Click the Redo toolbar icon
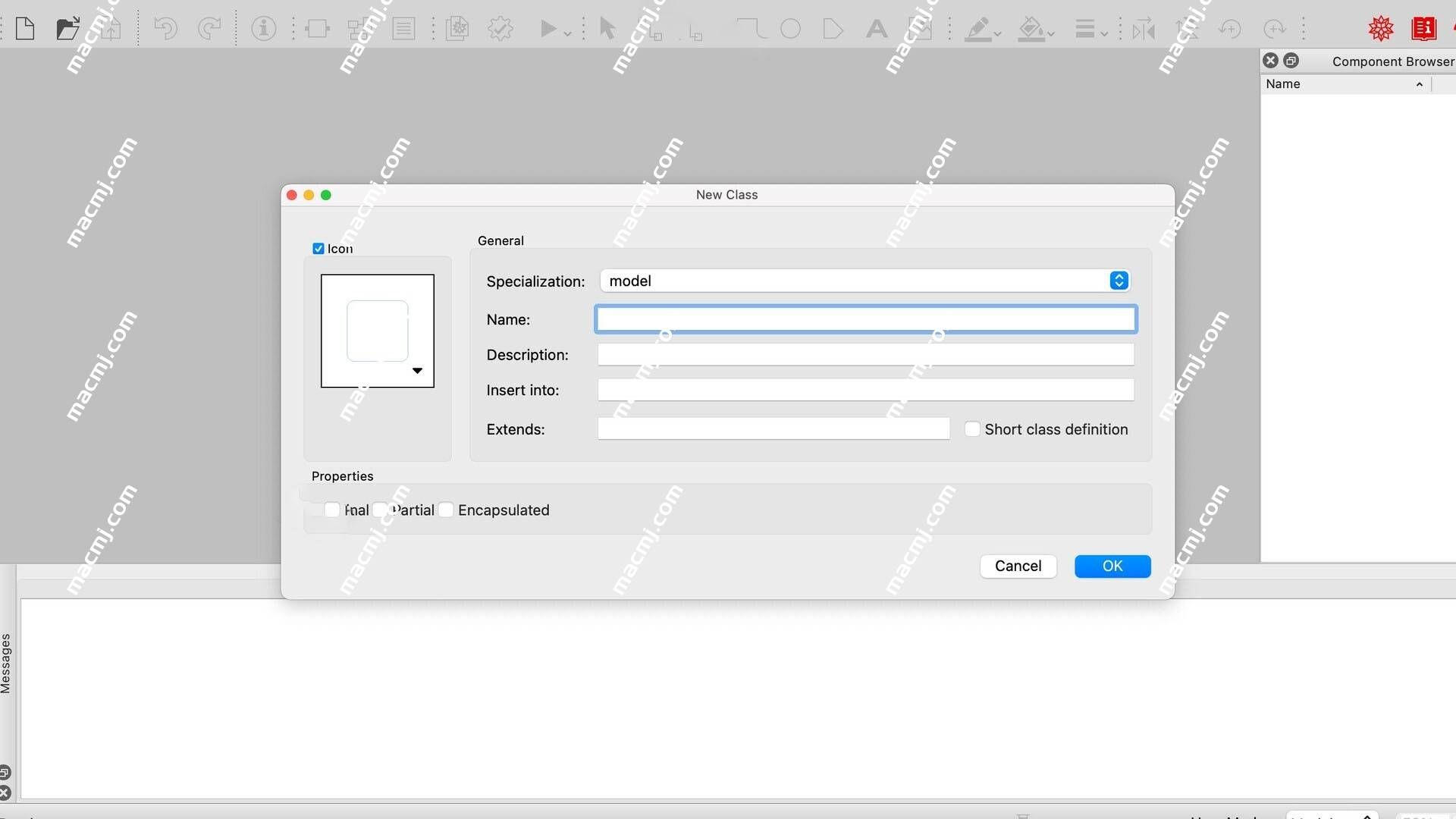The image size is (1456, 819). (209, 29)
